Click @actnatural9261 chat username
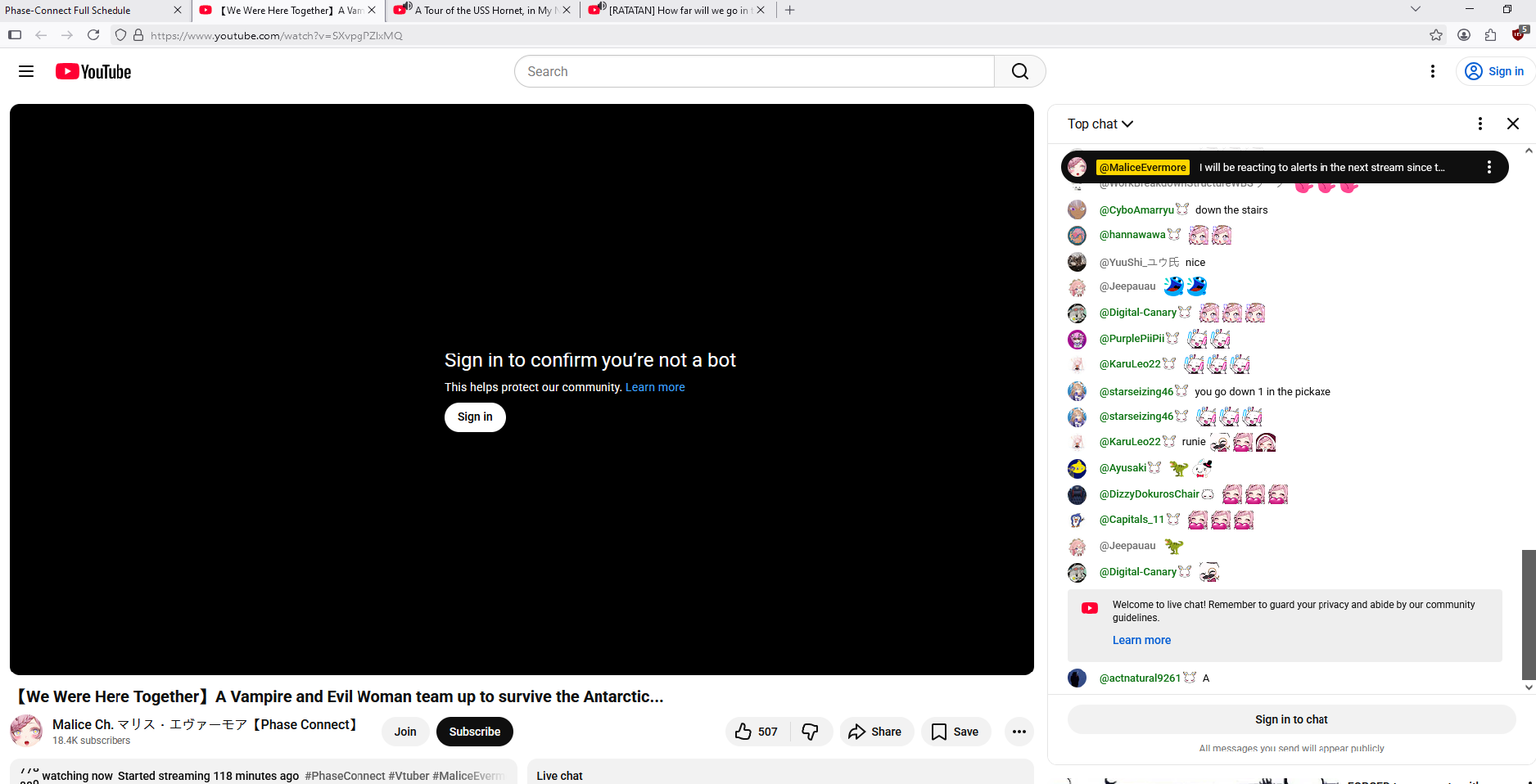This screenshot has width=1536, height=784. click(x=1140, y=678)
